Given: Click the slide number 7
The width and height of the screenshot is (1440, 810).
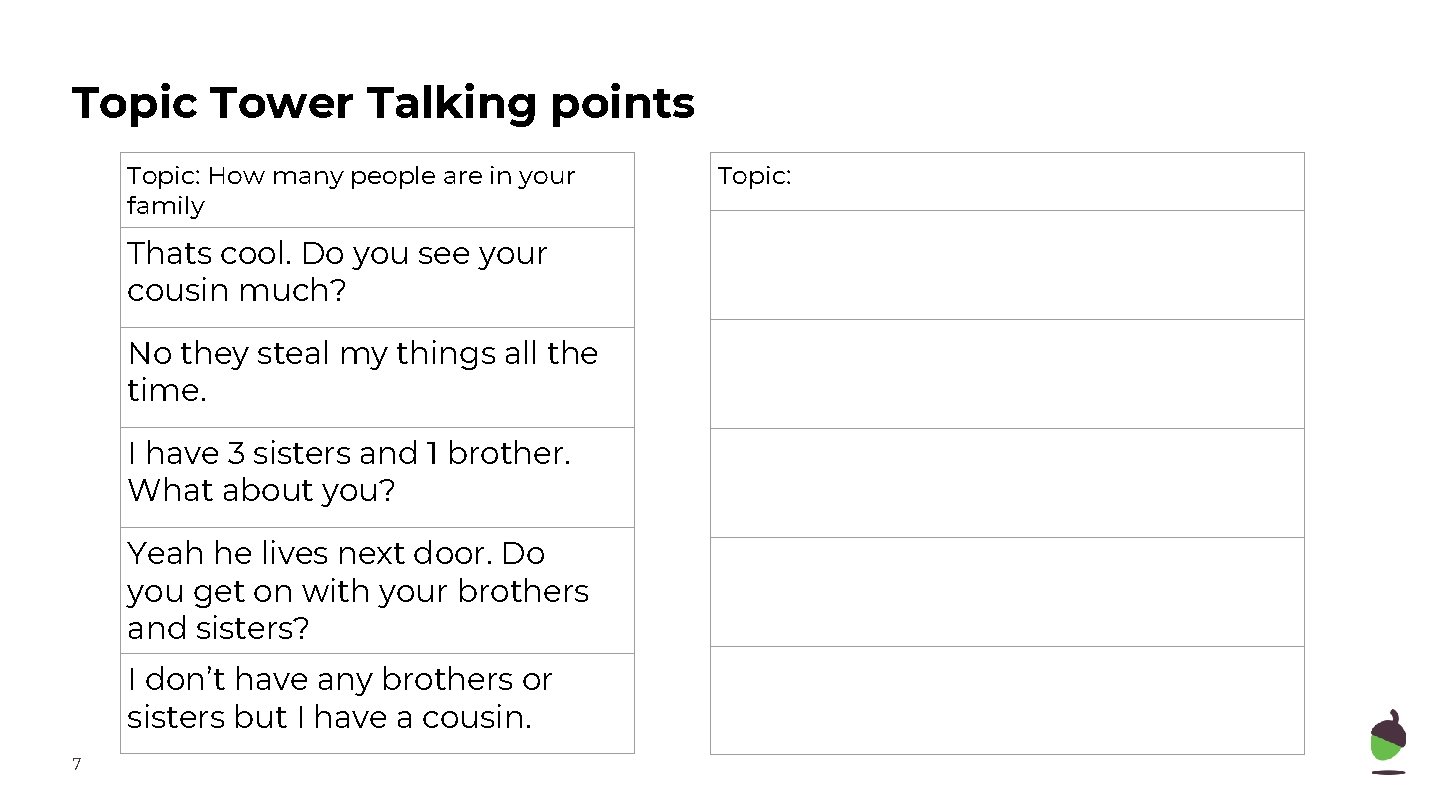Looking at the screenshot, I should click(76, 765).
